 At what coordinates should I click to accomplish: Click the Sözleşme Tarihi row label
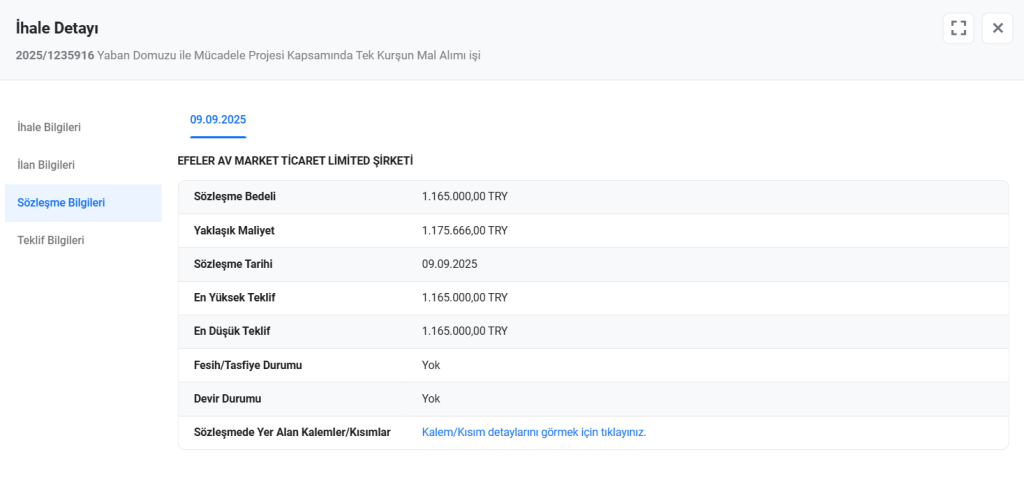click(x=233, y=264)
